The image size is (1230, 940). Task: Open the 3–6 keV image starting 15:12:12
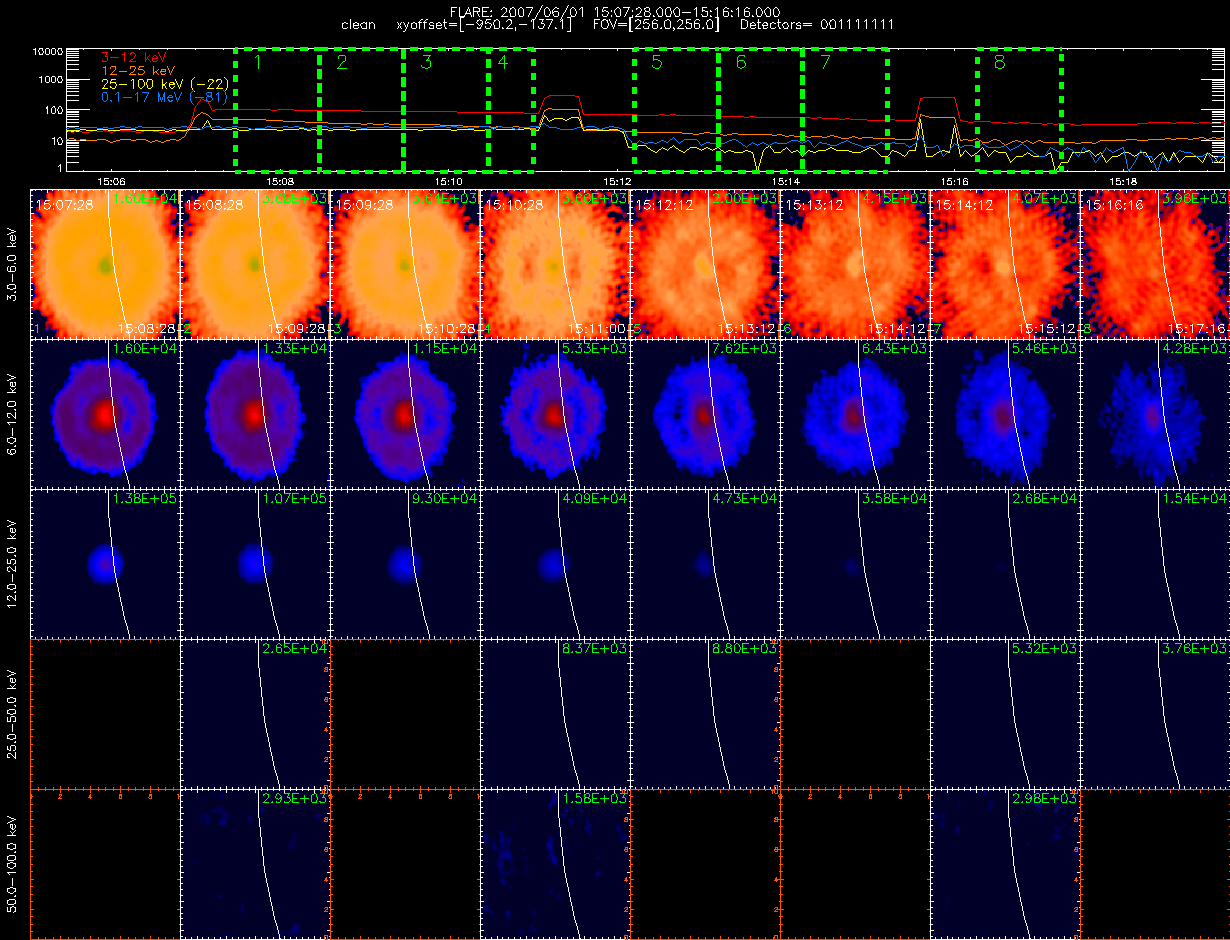(705, 263)
